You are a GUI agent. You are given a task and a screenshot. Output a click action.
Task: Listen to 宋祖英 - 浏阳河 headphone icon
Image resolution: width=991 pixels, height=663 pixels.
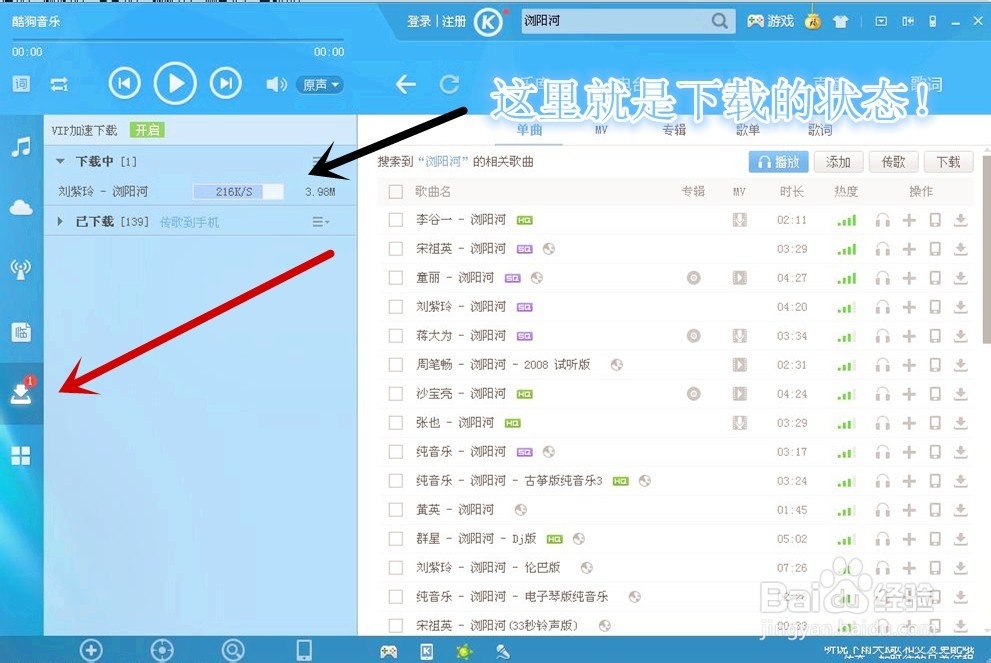882,249
